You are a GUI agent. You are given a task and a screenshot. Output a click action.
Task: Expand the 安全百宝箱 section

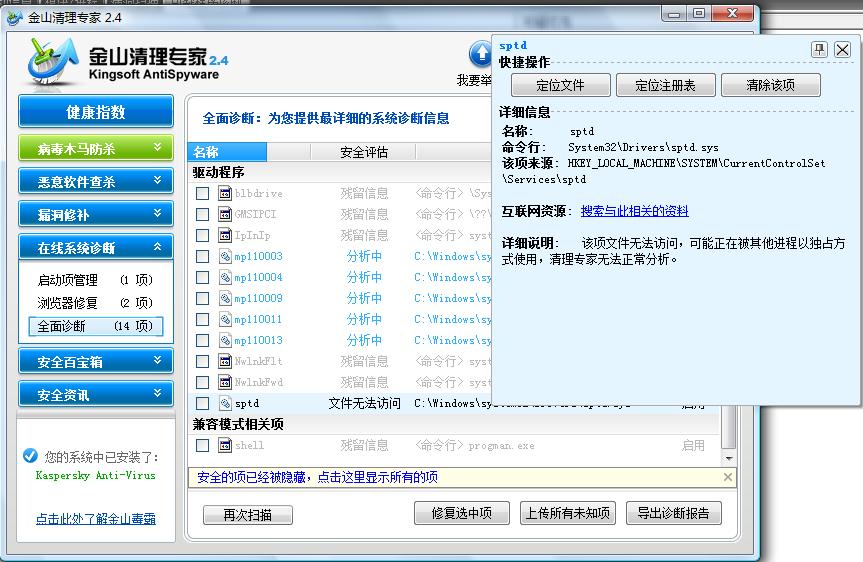(96, 361)
